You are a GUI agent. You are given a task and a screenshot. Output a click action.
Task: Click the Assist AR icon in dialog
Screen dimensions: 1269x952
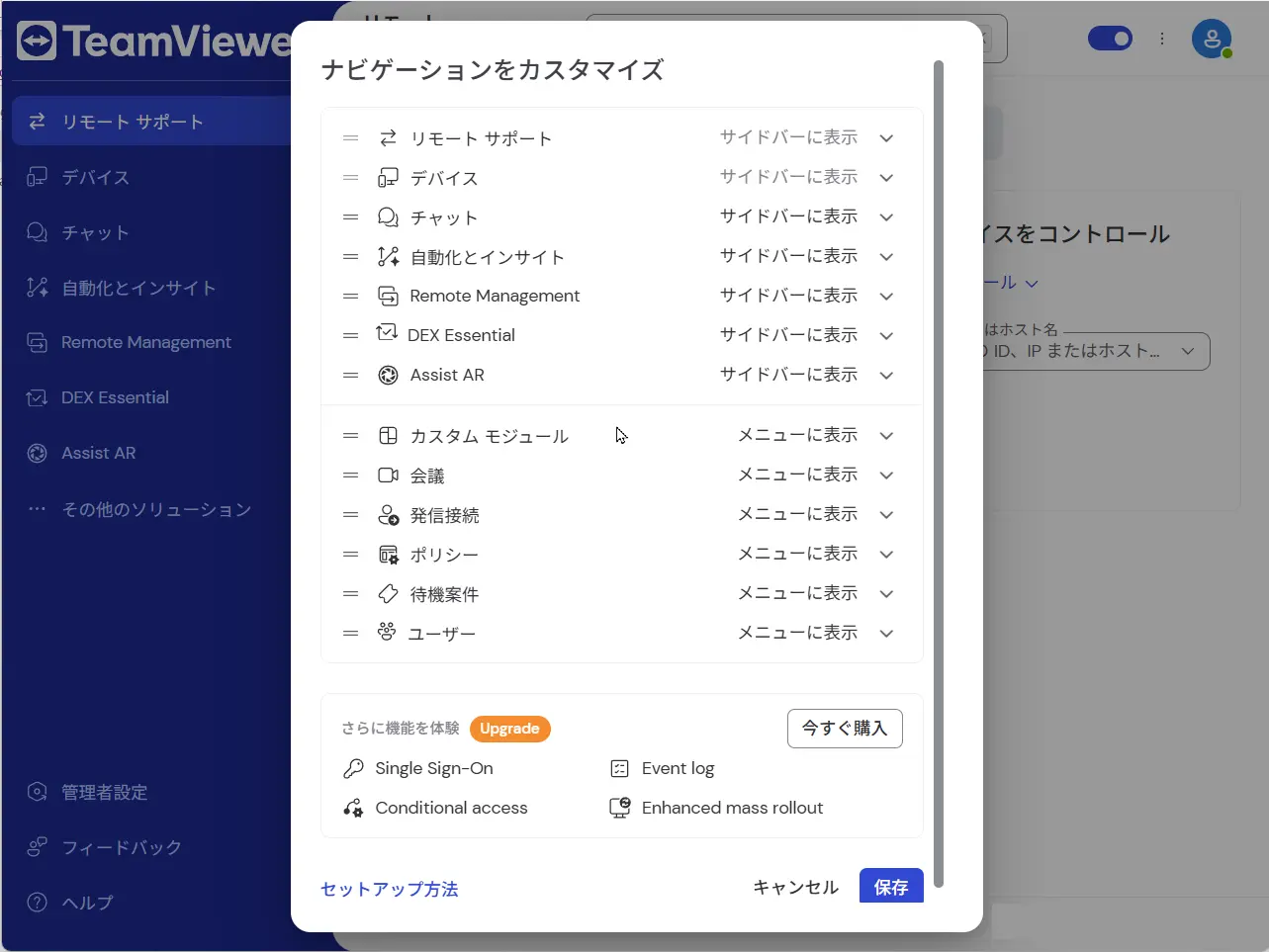click(x=388, y=375)
